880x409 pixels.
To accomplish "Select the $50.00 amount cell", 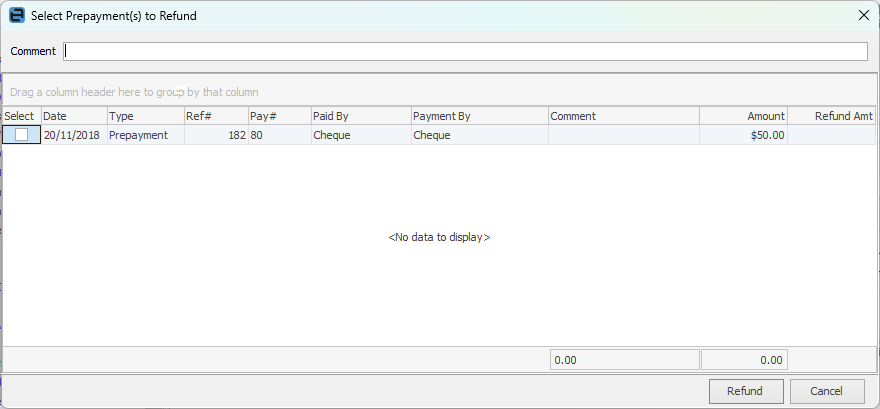I will pos(744,135).
